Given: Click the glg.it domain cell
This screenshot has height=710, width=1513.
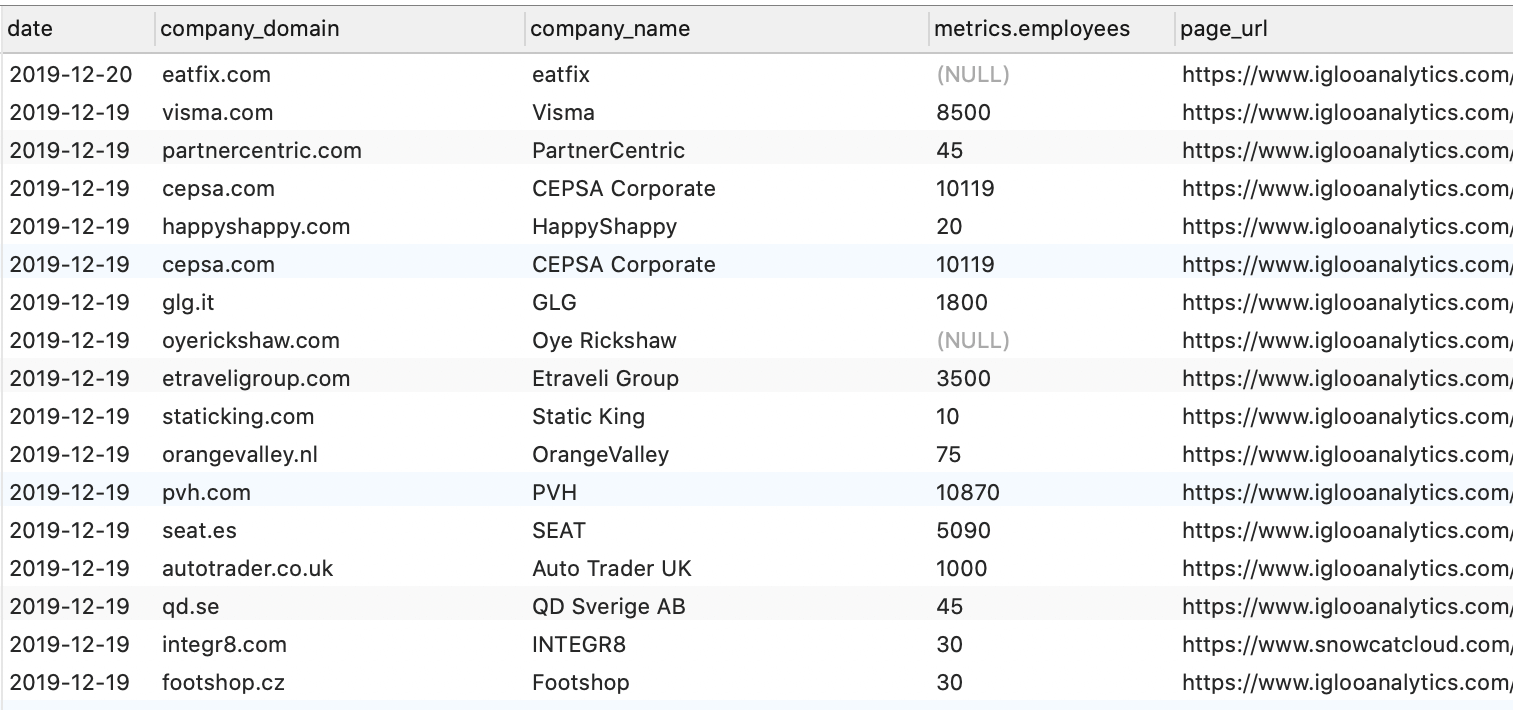Looking at the screenshot, I should click(189, 303).
